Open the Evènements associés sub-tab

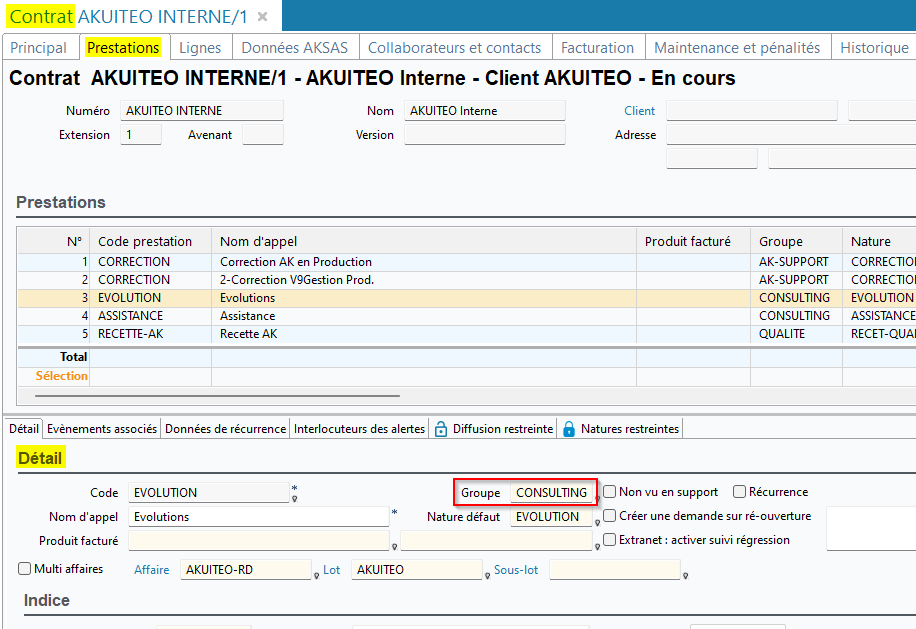[x=103, y=429]
